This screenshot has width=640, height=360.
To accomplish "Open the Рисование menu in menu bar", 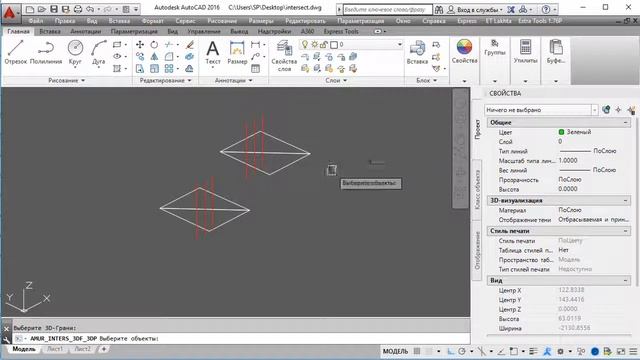I will 222,21.
